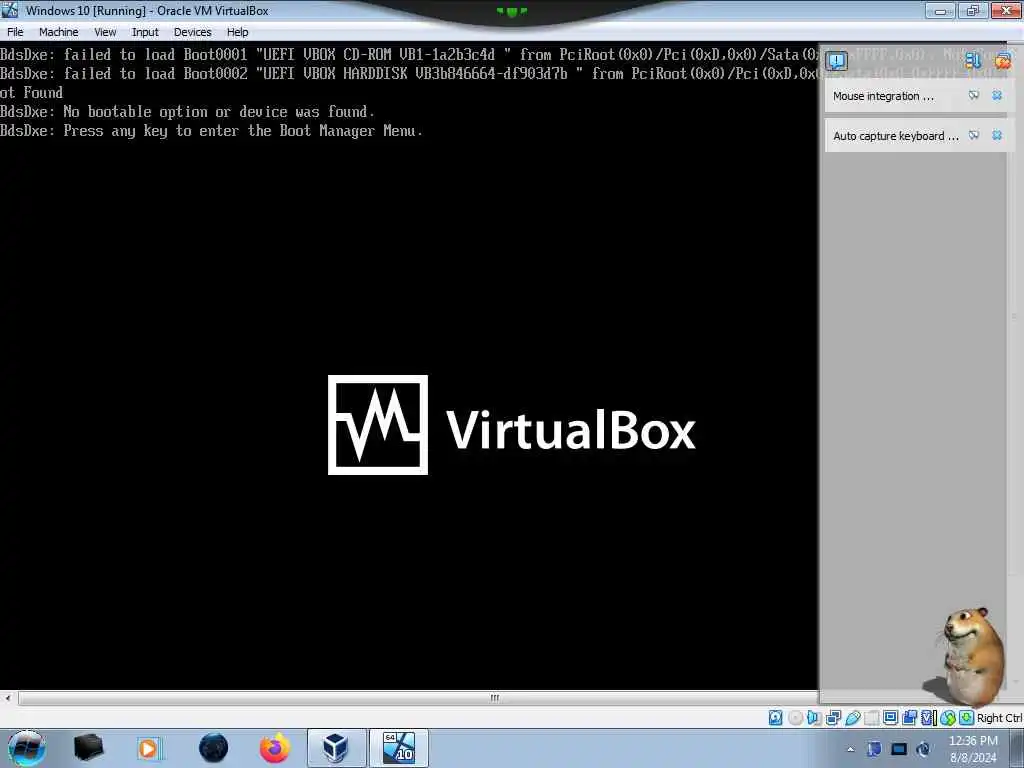Click the left arrow of the horizontal scrollbar
This screenshot has width=1024, height=768.
[8, 698]
